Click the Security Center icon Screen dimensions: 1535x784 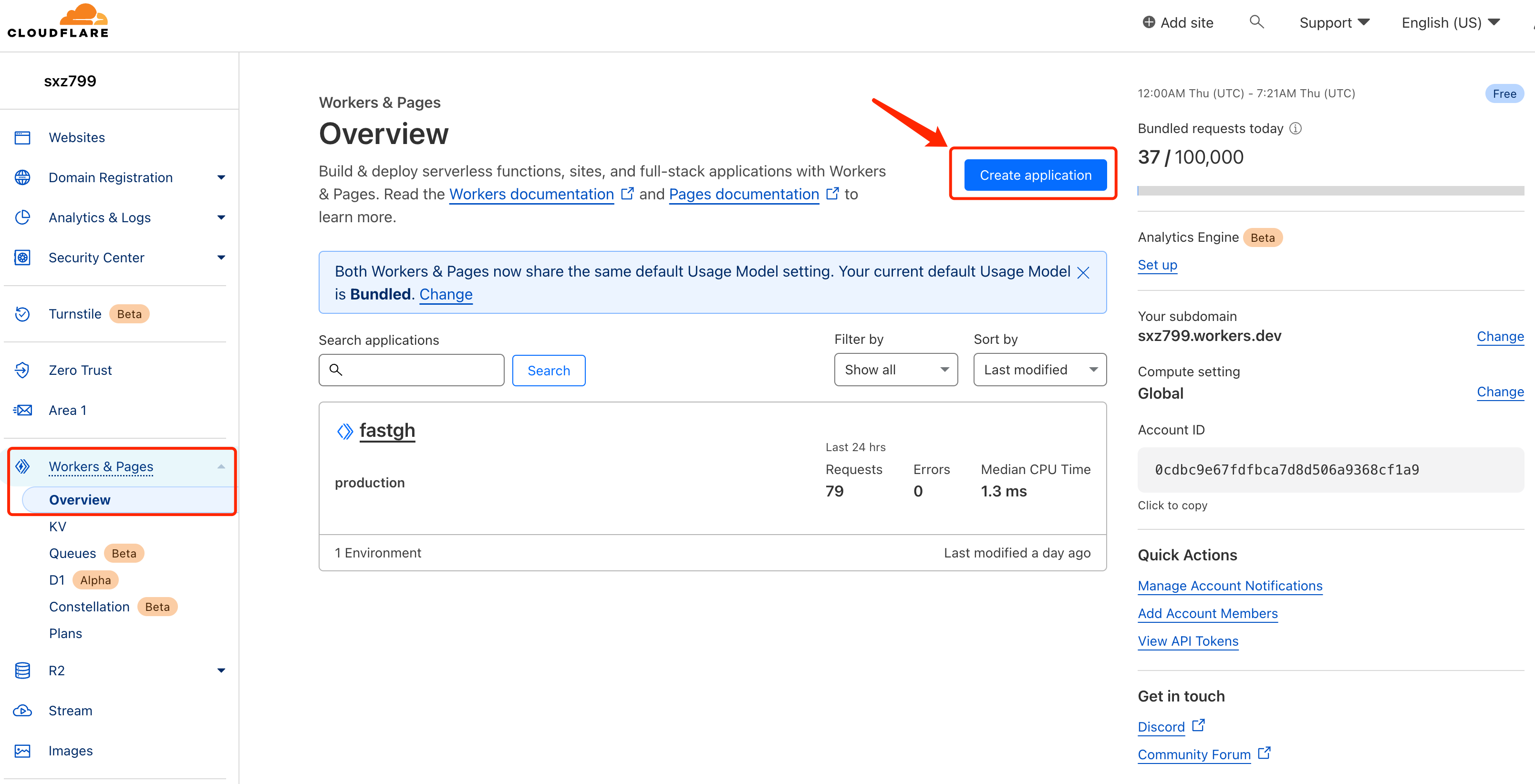click(x=22, y=258)
